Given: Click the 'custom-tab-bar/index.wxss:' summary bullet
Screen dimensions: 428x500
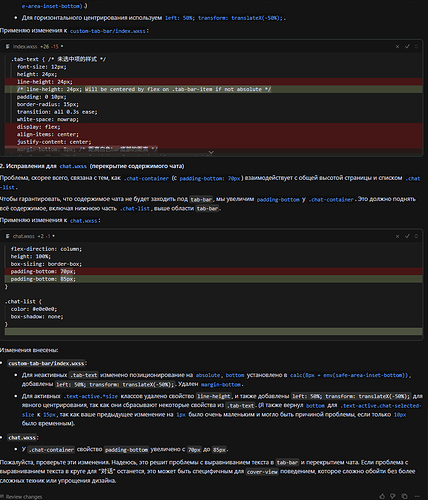Looking at the screenshot, I should (x=47, y=363).
